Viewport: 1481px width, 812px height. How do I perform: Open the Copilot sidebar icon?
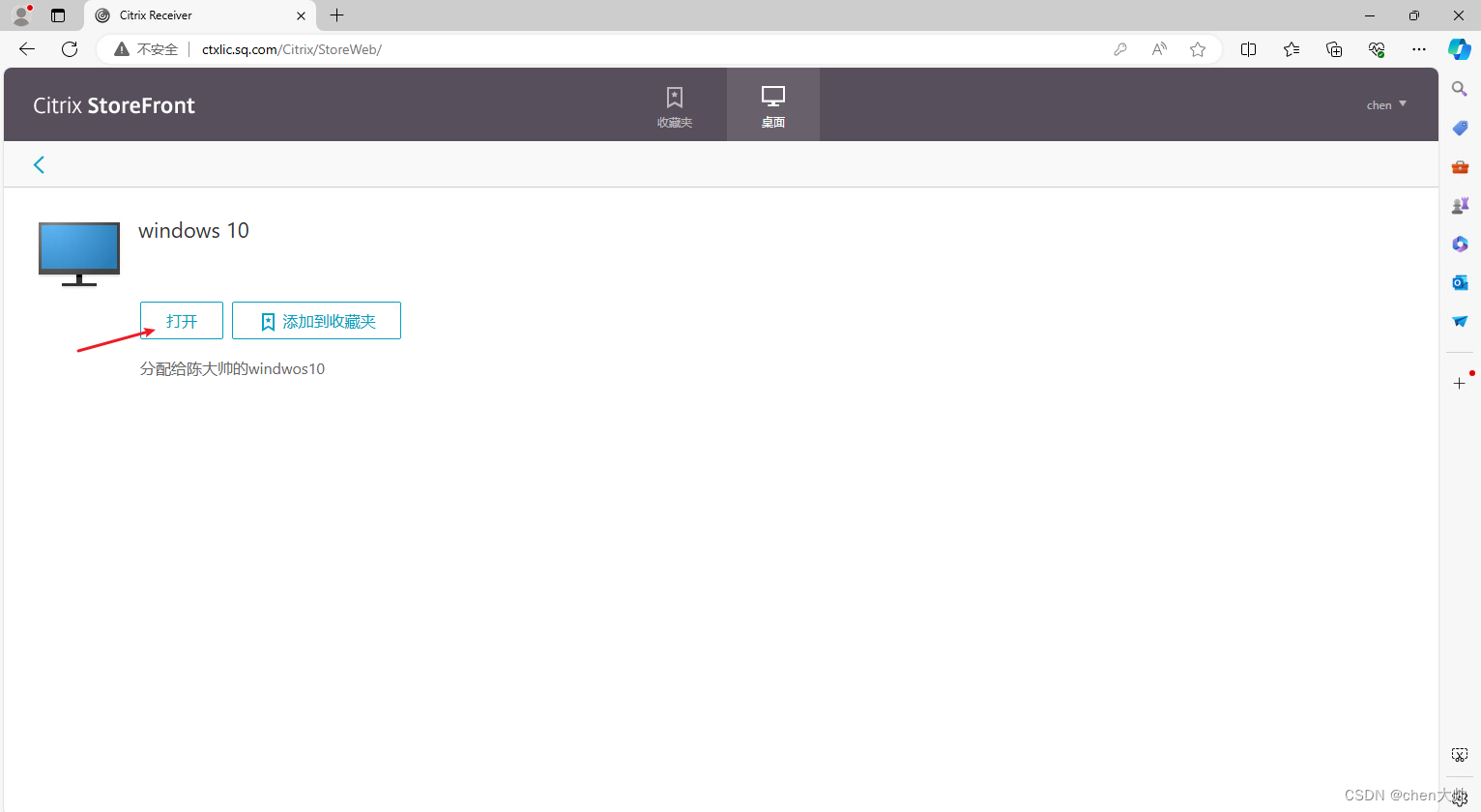[1460, 49]
